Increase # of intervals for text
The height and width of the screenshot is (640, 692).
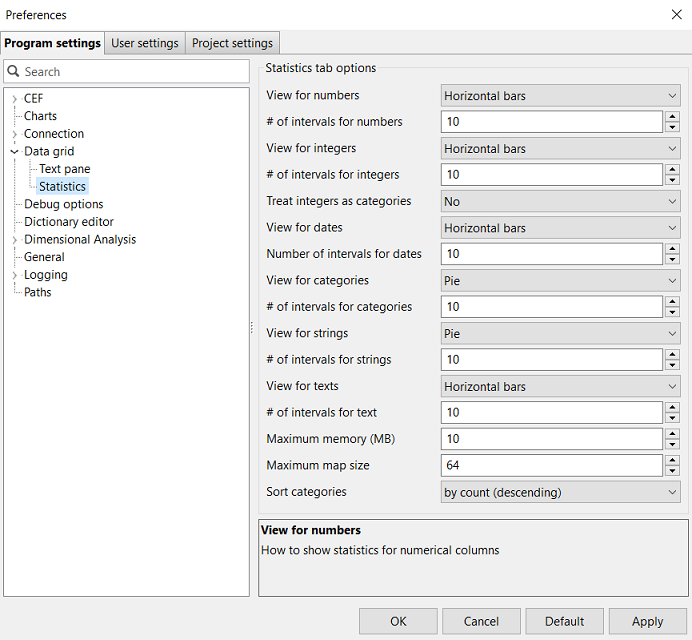[x=672, y=407]
